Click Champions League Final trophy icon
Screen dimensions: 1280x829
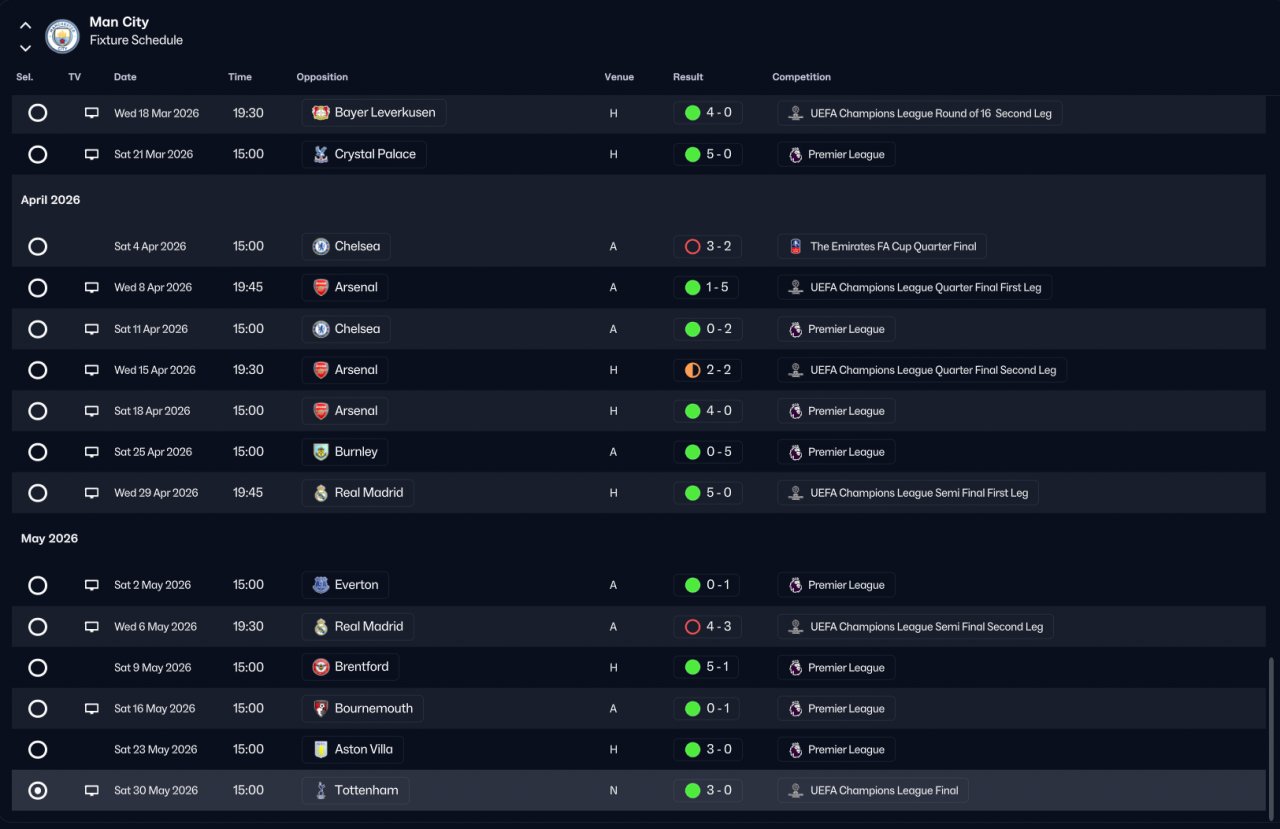click(x=795, y=791)
